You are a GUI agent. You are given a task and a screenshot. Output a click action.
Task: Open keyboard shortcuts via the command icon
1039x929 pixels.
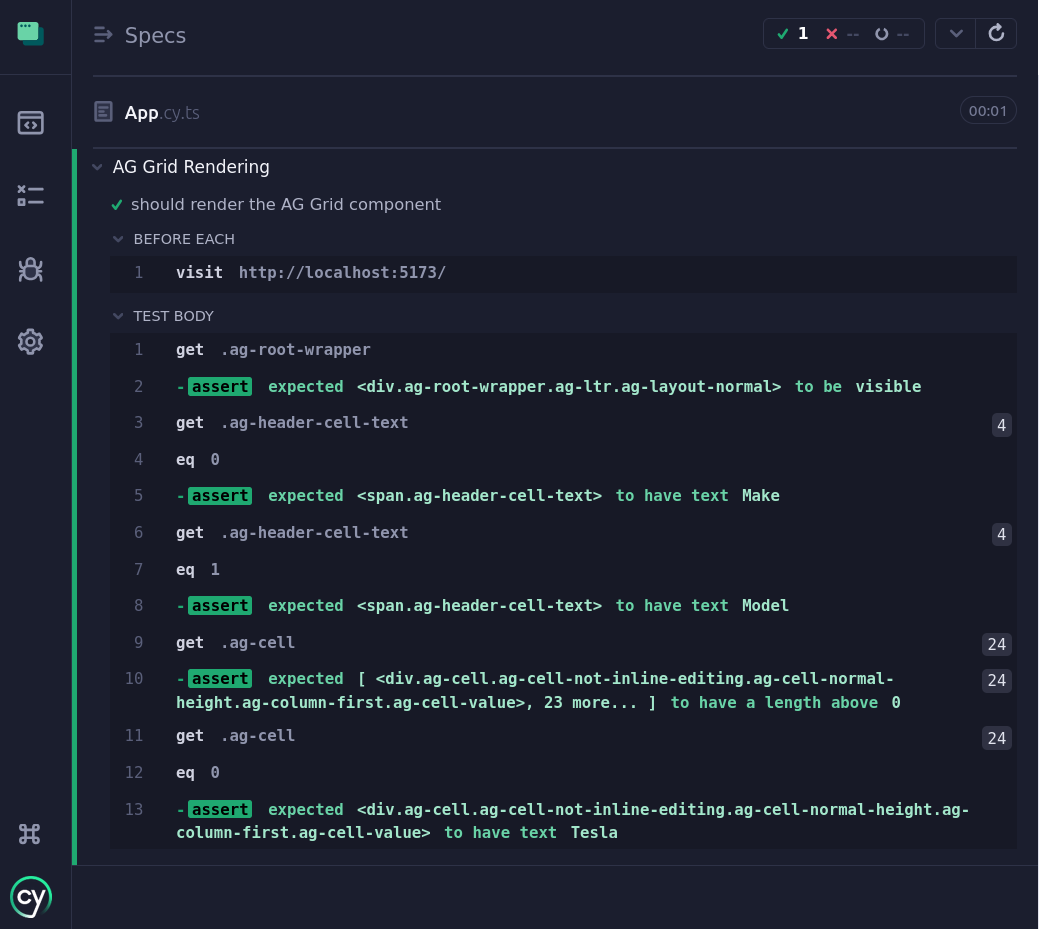pos(30,833)
